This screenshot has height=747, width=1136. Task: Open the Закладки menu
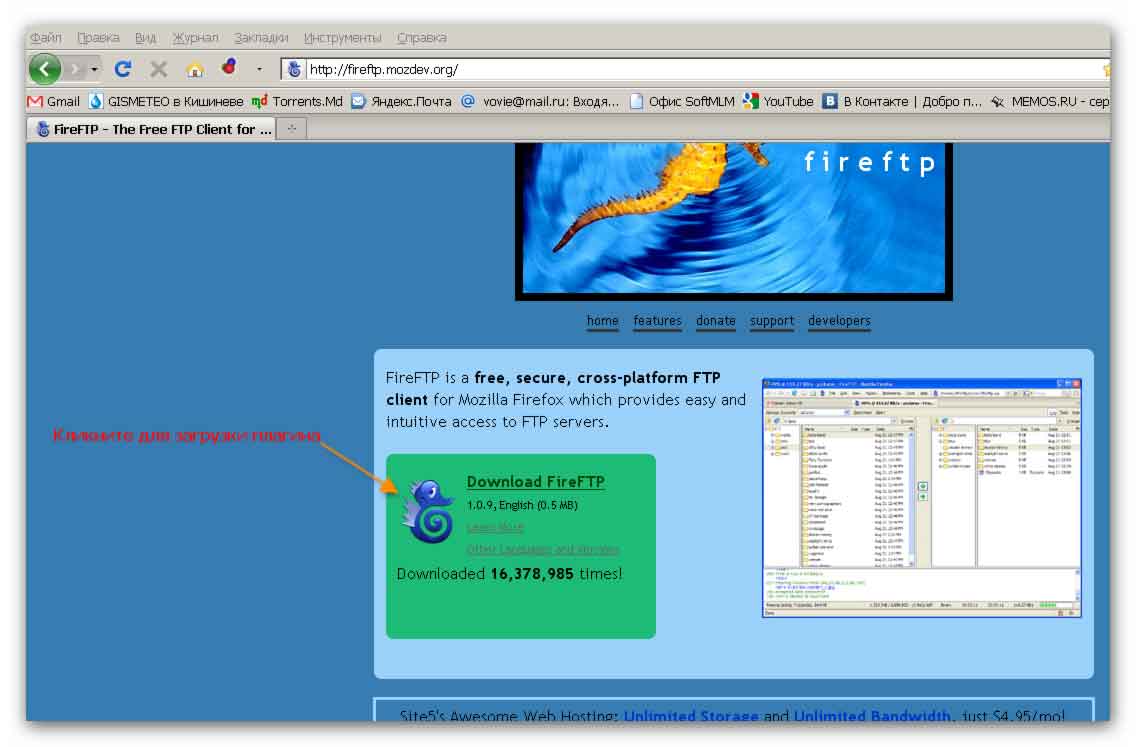pos(261,38)
